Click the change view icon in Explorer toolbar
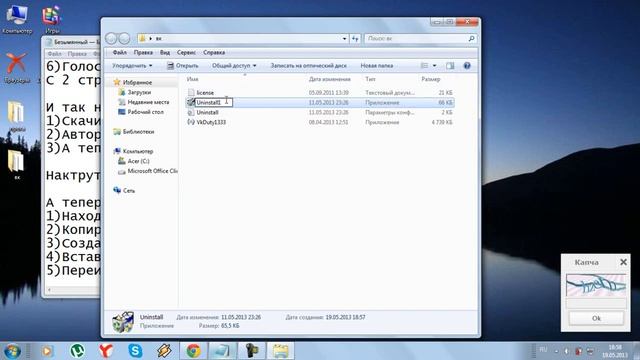The width and height of the screenshot is (640, 360). coord(424,65)
